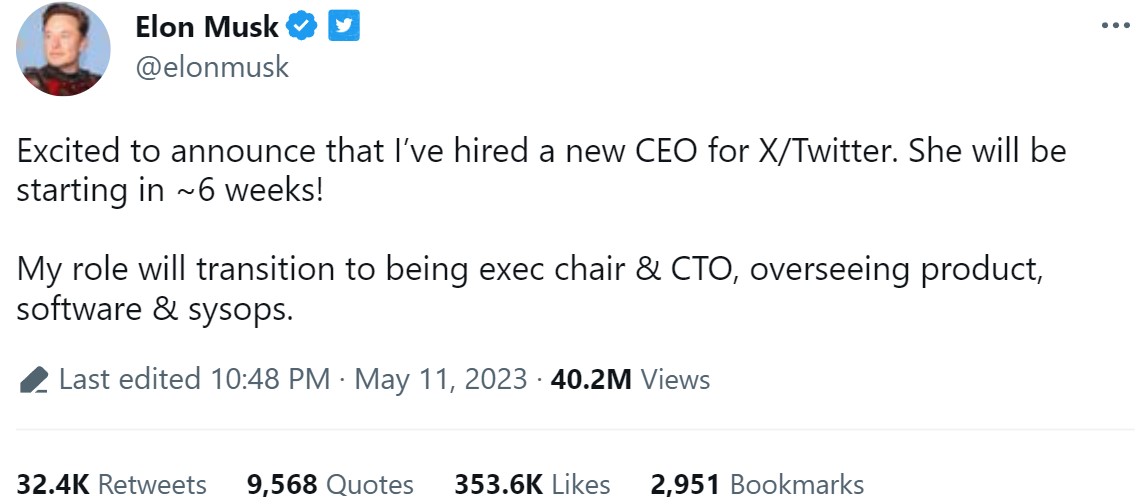Click the 10:48 PM timestamp
The image size is (1138, 504).
click(270, 380)
